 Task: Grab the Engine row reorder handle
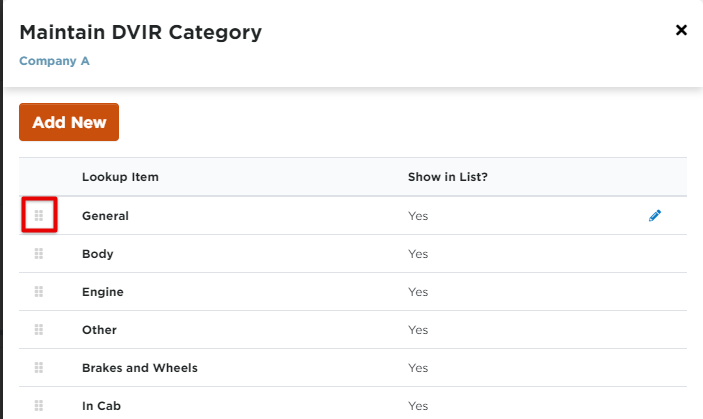tap(39, 291)
